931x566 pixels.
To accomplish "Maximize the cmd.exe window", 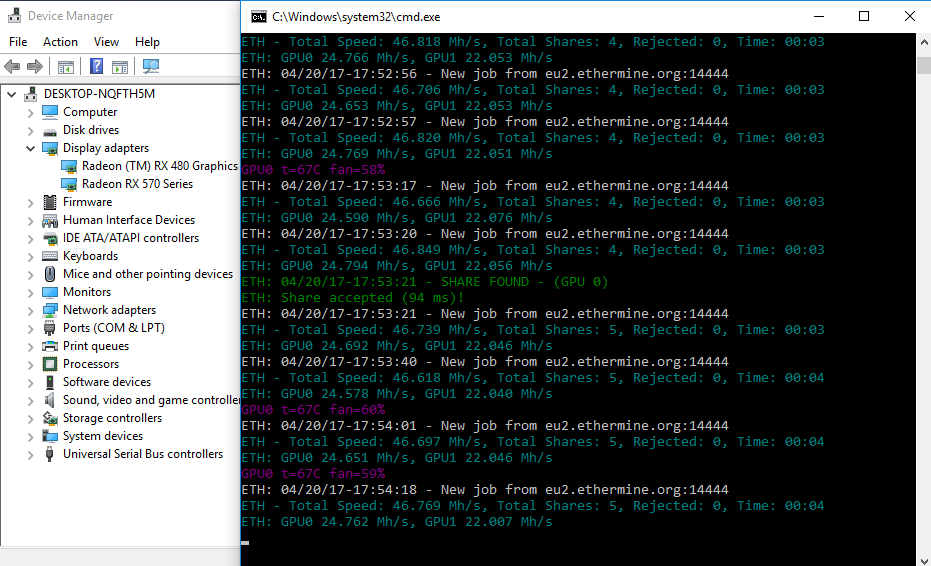I will [x=864, y=17].
